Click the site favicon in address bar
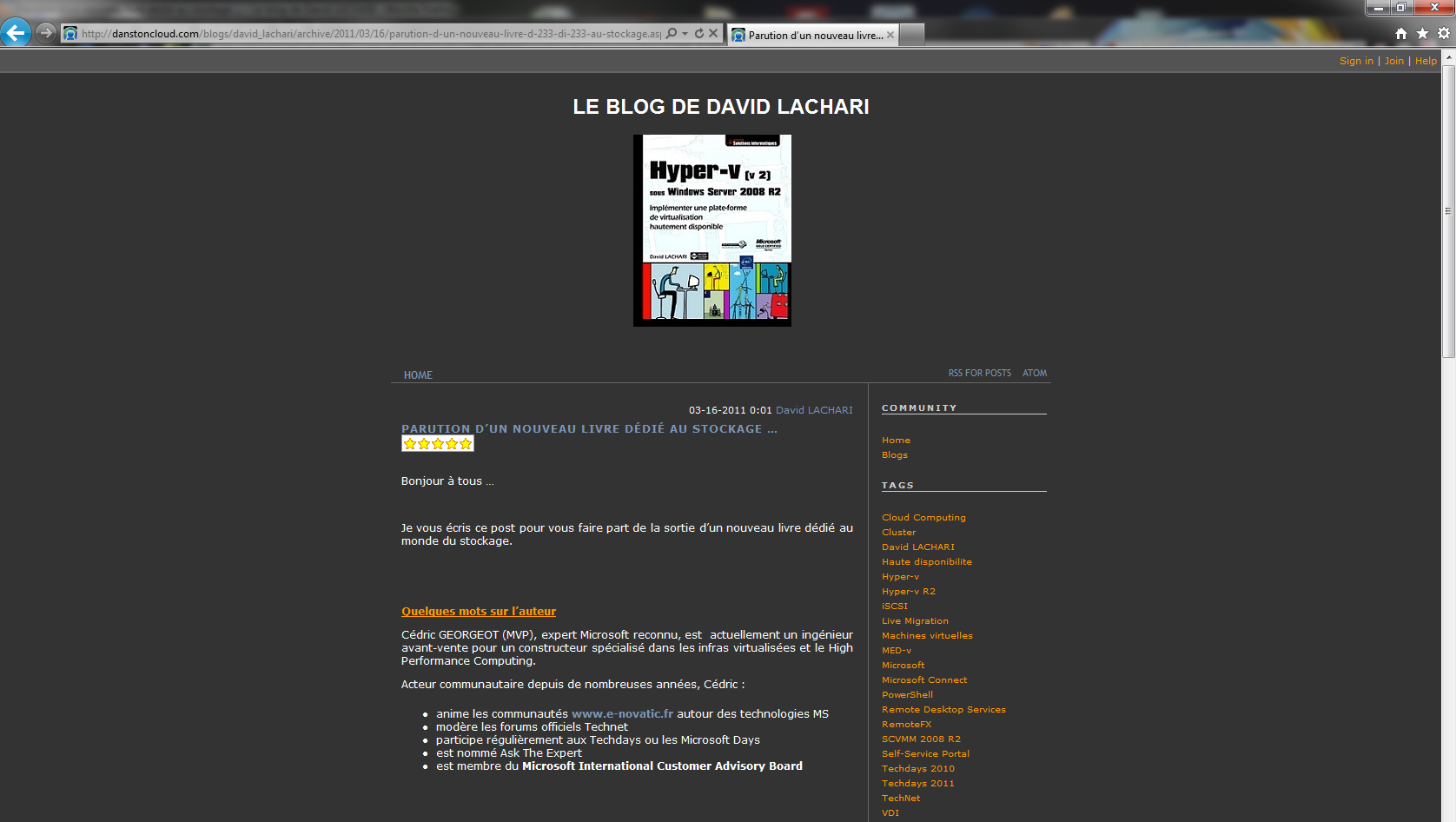 [70, 34]
